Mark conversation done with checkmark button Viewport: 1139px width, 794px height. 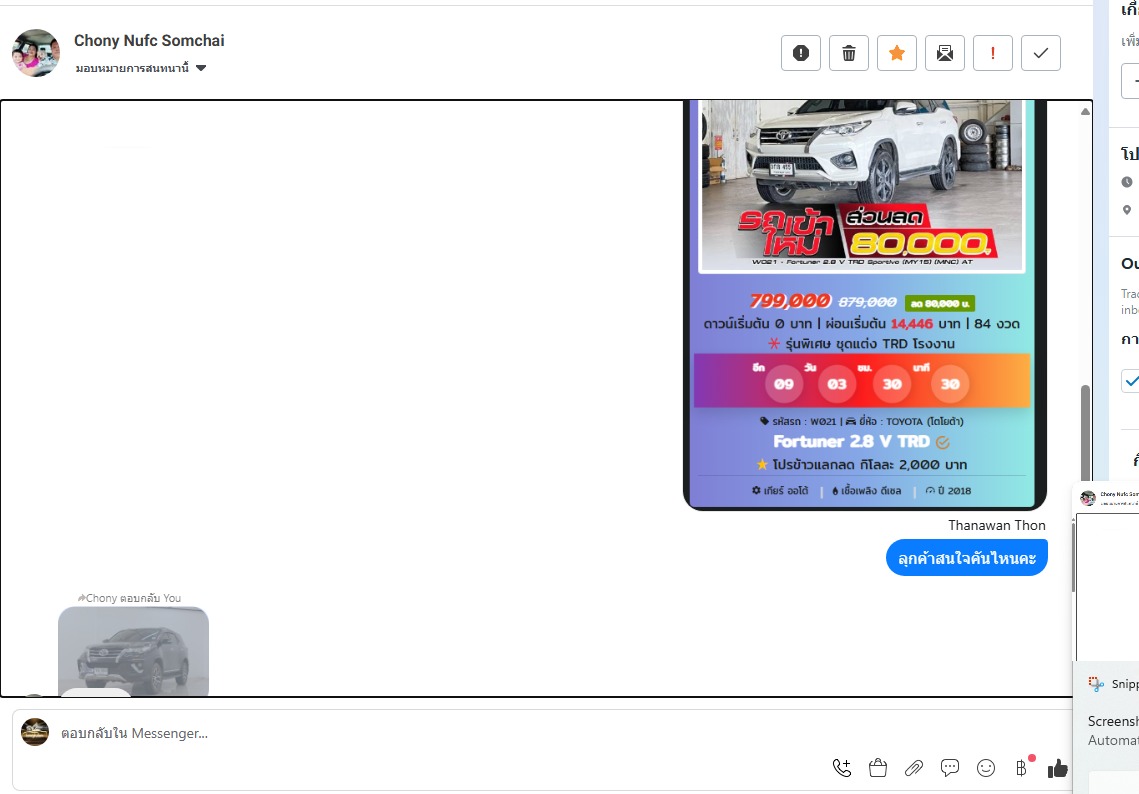[1041, 53]
